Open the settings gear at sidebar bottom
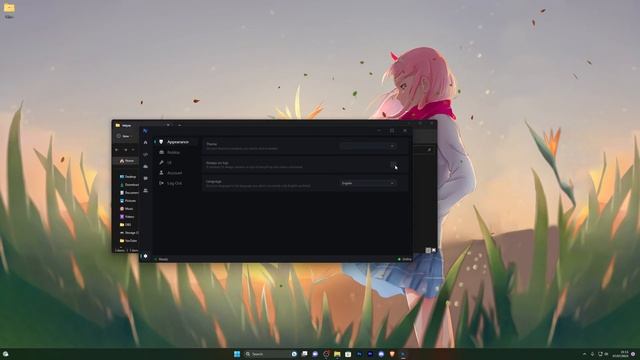 (x=145, y=256)
